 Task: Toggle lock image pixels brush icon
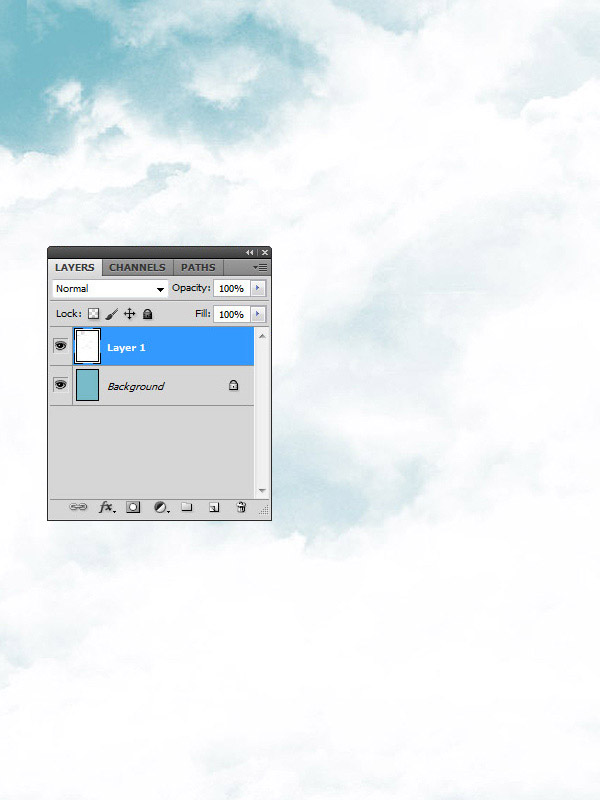pyautogui.click(x=112, y=314)
